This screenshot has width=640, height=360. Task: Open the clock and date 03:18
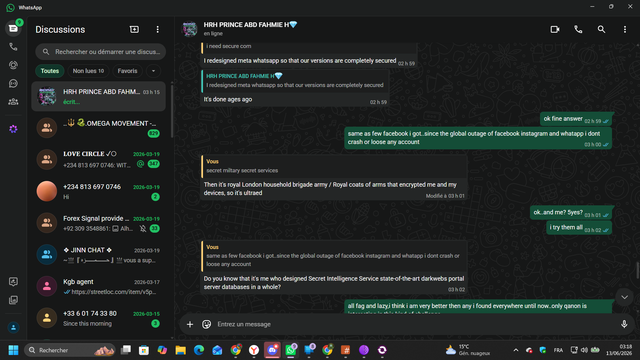619,350
